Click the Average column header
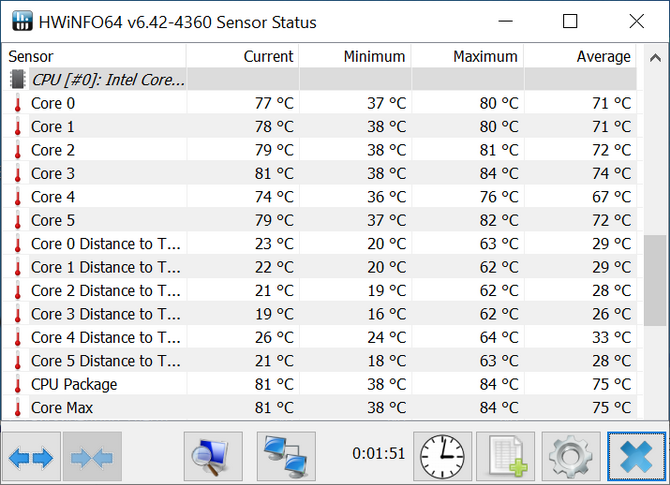The image size is (670, 485). pyautogui.click(x=580, y=56)
